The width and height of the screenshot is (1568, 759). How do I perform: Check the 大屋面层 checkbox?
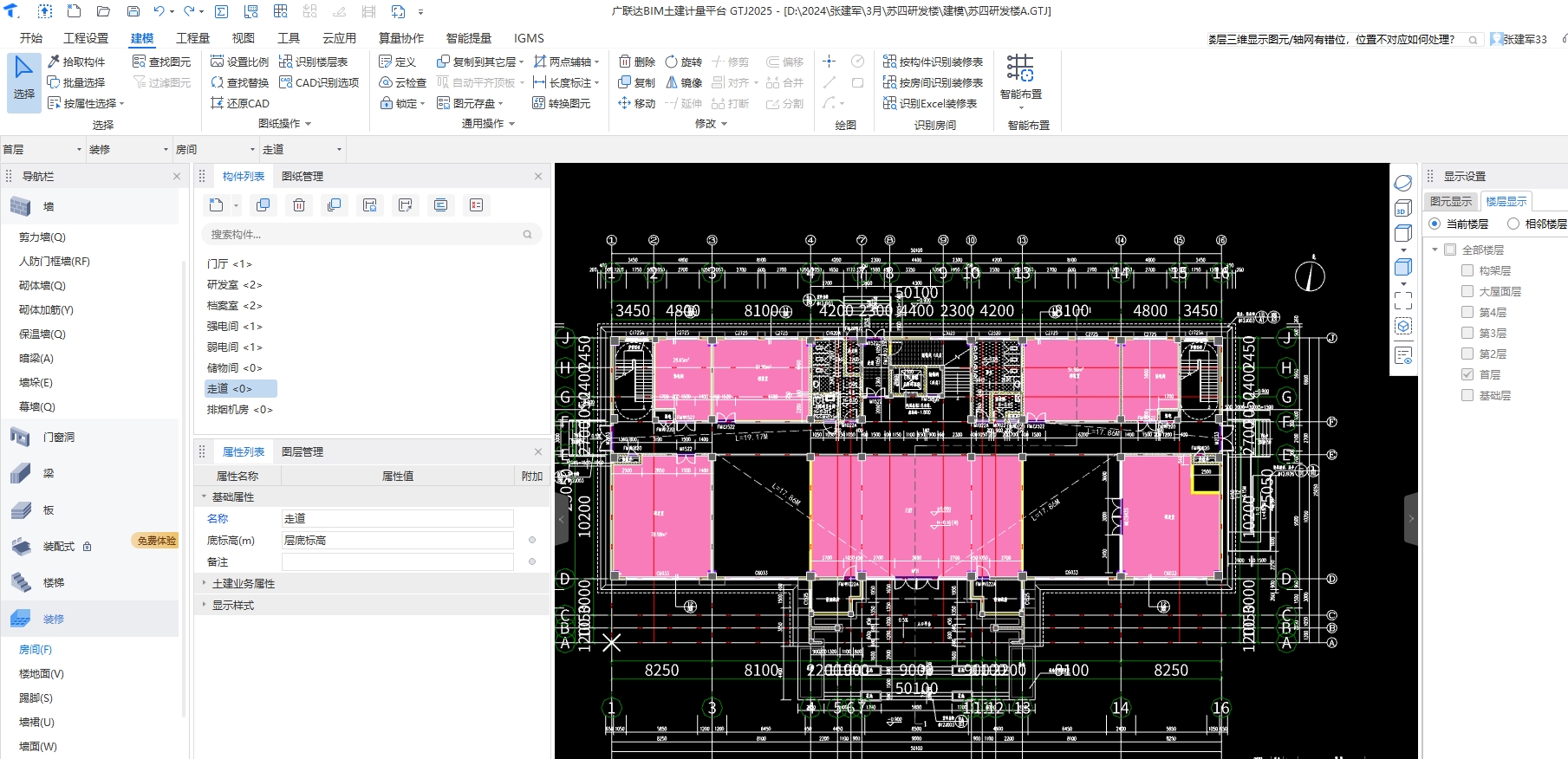tap(1467, 291)
